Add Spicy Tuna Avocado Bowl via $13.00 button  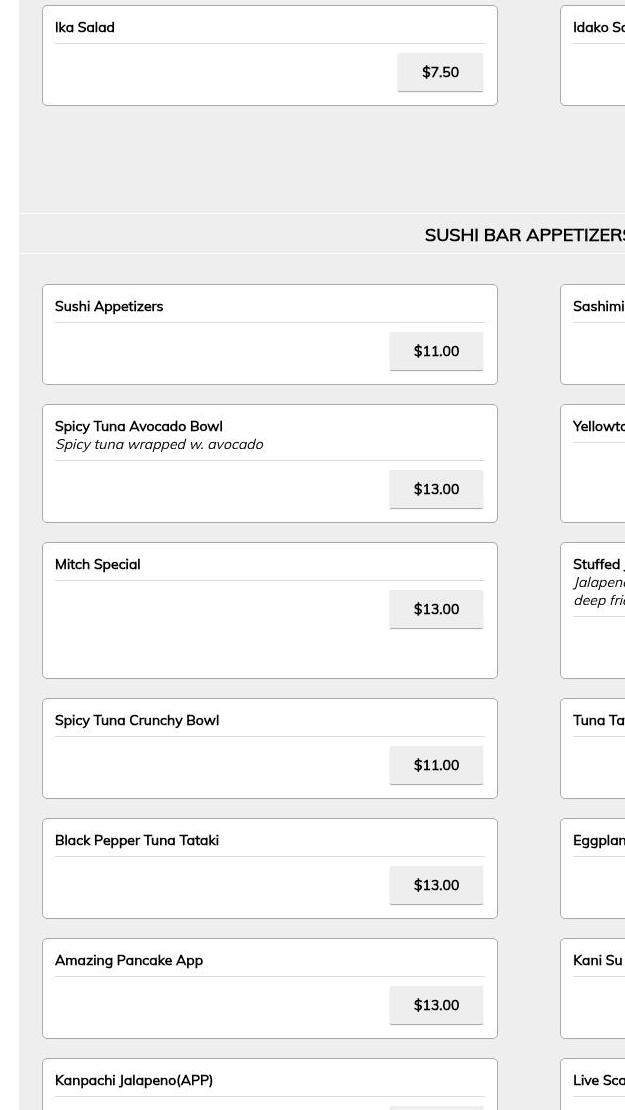(436, 489)
